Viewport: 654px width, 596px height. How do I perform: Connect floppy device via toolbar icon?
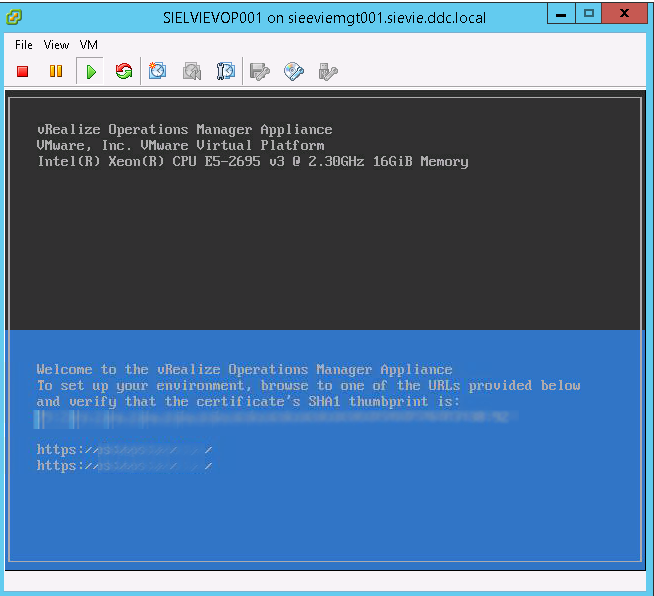point(260,71)
